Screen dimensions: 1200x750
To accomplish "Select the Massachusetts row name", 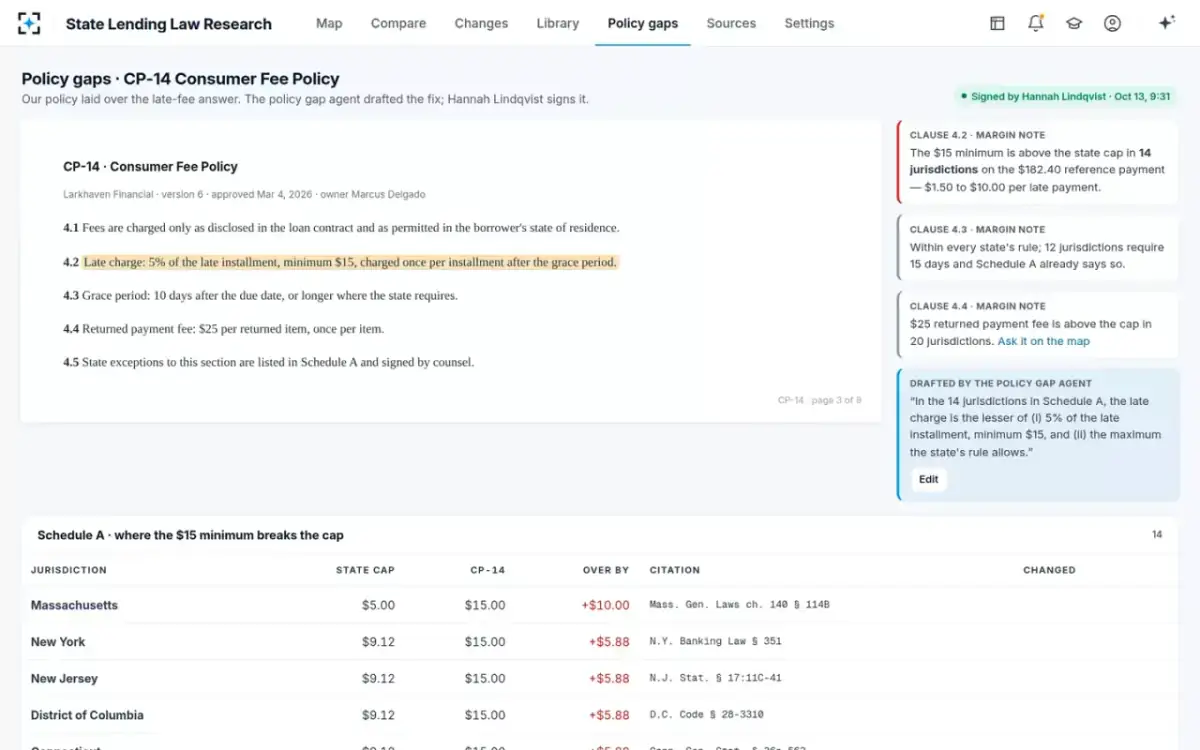I will (74, 605).
